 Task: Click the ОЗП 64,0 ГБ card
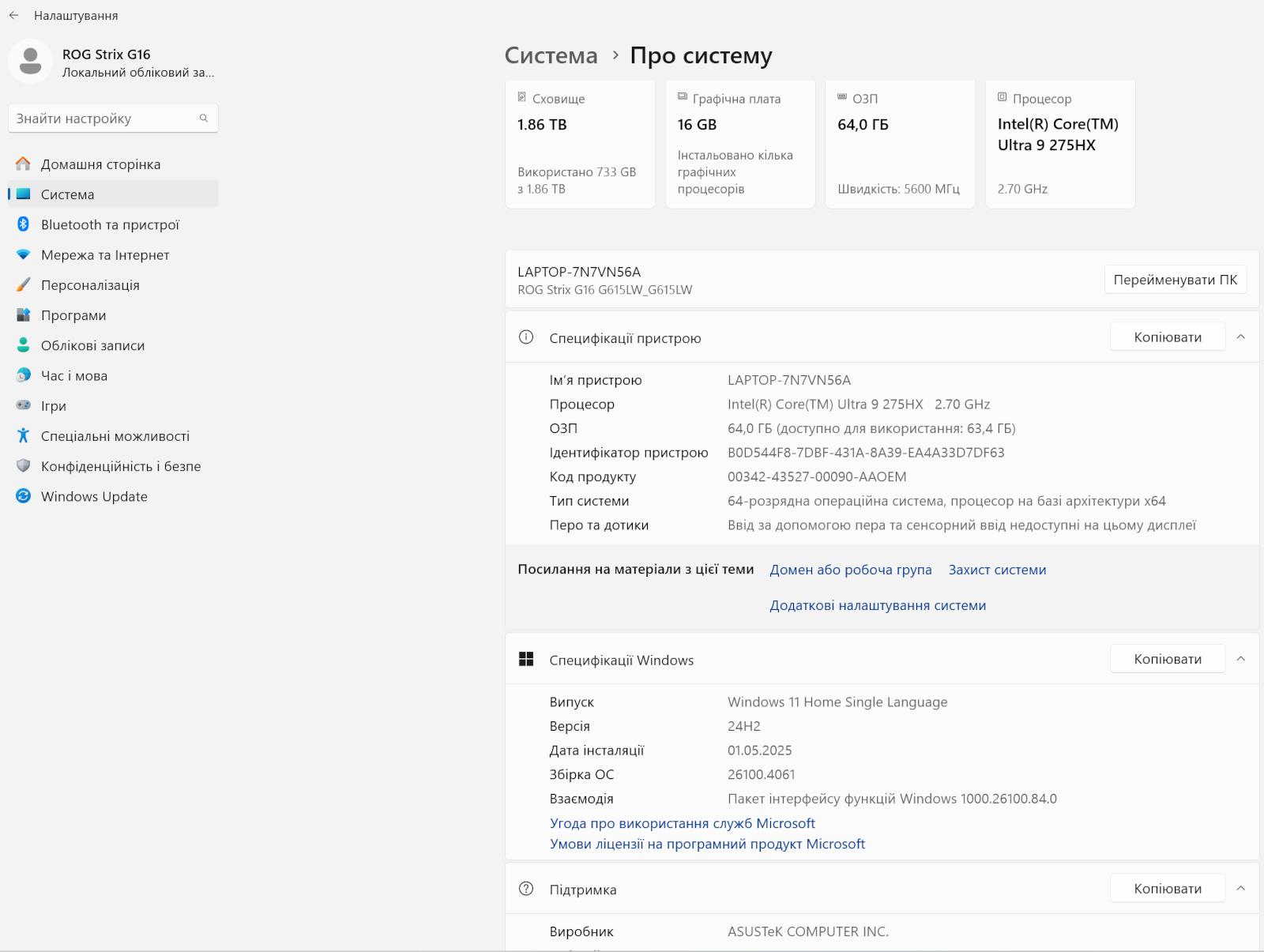(x=900, y=144)
